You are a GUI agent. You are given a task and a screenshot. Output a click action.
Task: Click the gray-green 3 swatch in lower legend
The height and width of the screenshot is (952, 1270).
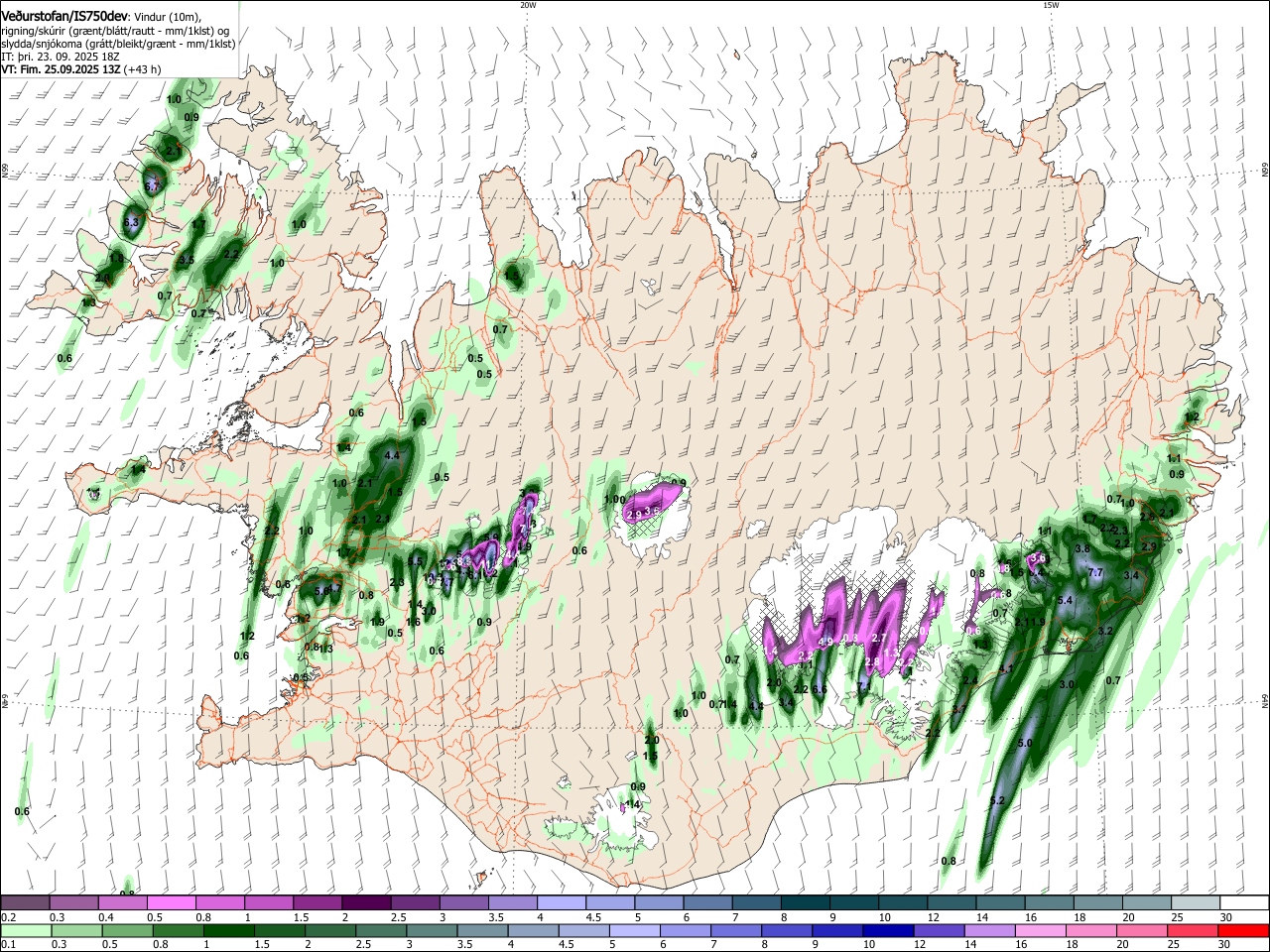(433, 930)
